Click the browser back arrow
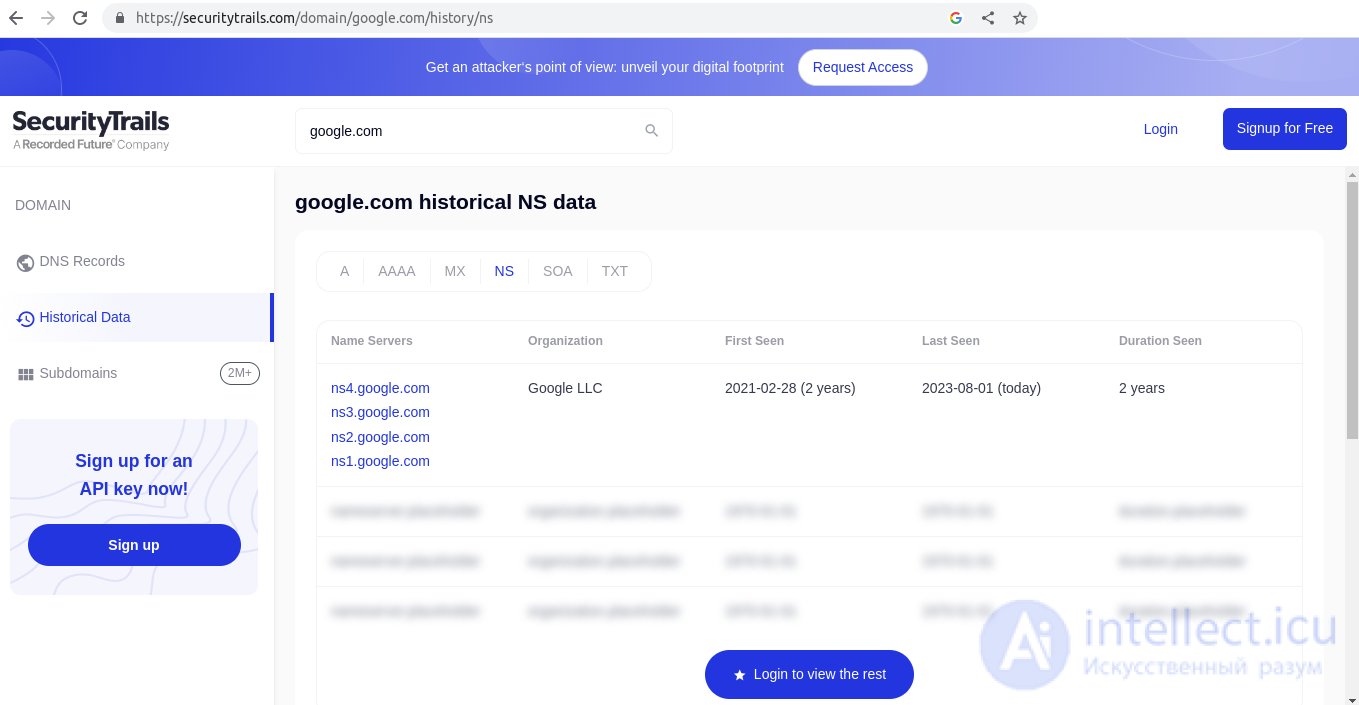The image size is (1359, 705). pos(16,18)
